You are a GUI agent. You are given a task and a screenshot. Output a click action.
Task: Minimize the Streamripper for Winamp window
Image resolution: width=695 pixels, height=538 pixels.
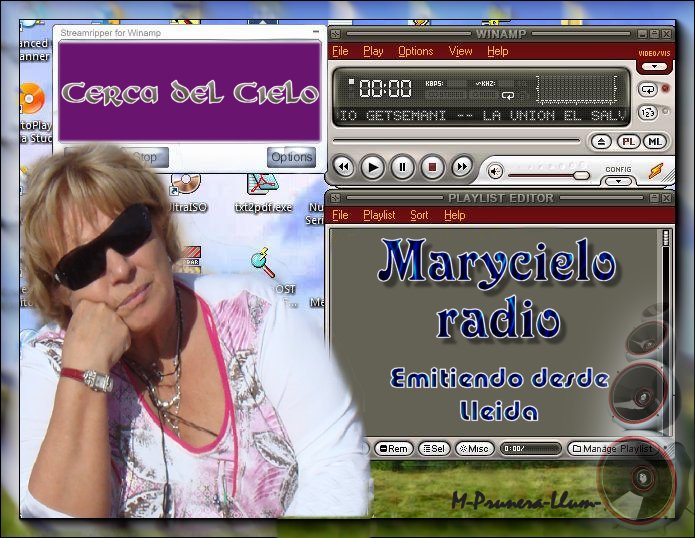point(316,32)
